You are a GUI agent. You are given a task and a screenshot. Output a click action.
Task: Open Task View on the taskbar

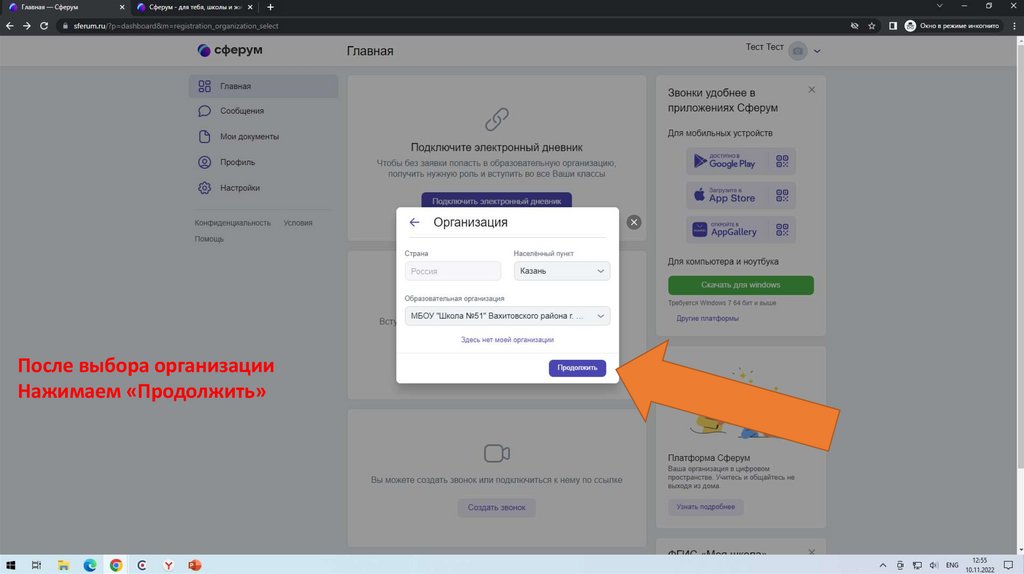point(37,565)
